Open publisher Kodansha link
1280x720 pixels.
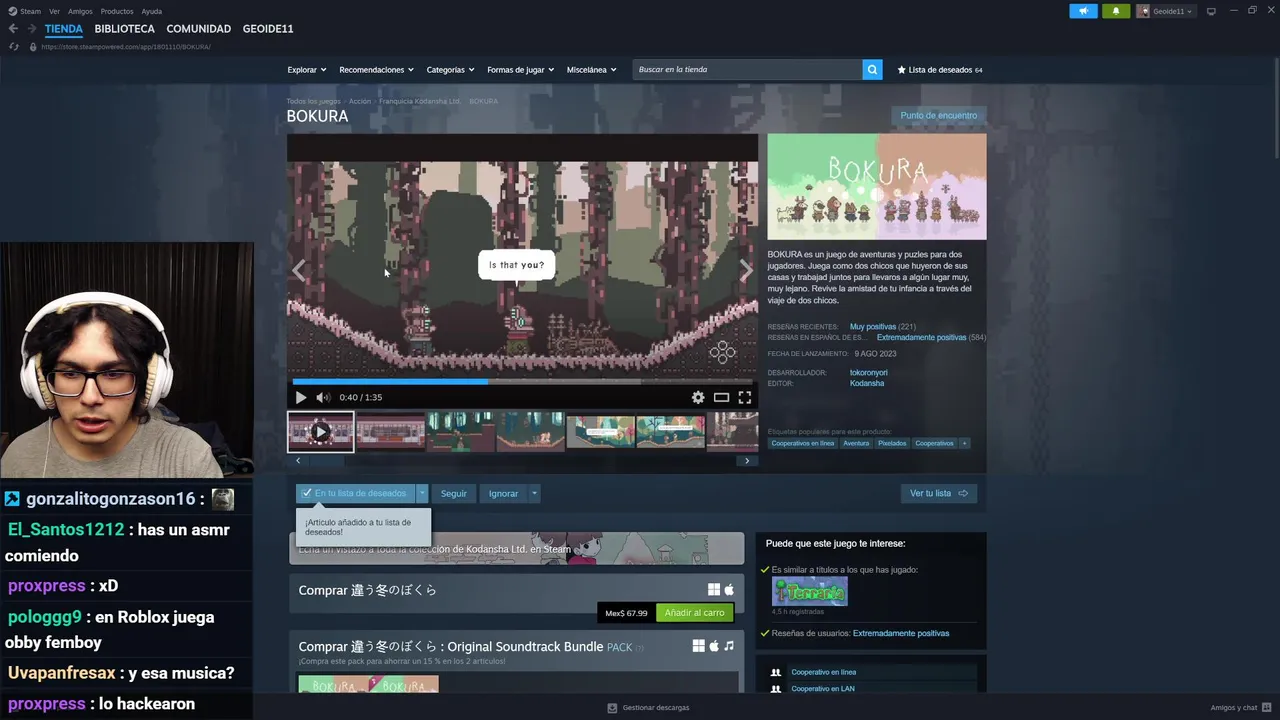(x=867, y=383)
